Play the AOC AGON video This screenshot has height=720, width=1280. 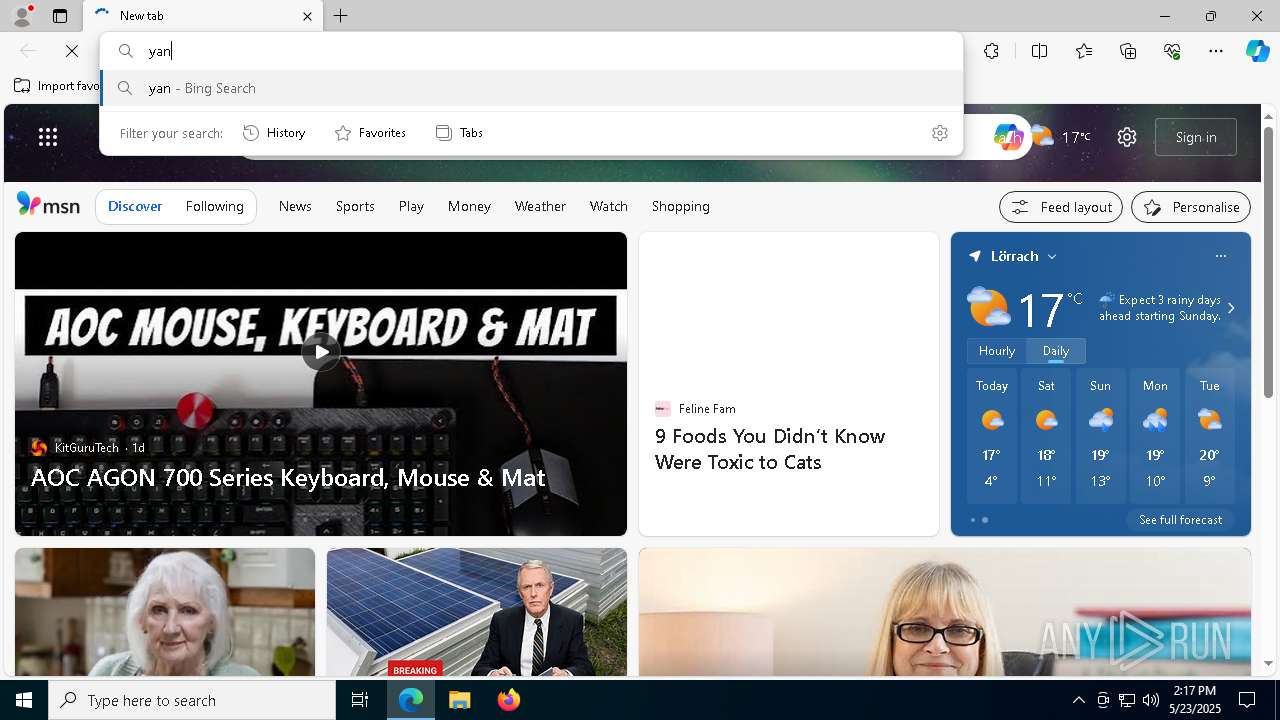point(321,351)
